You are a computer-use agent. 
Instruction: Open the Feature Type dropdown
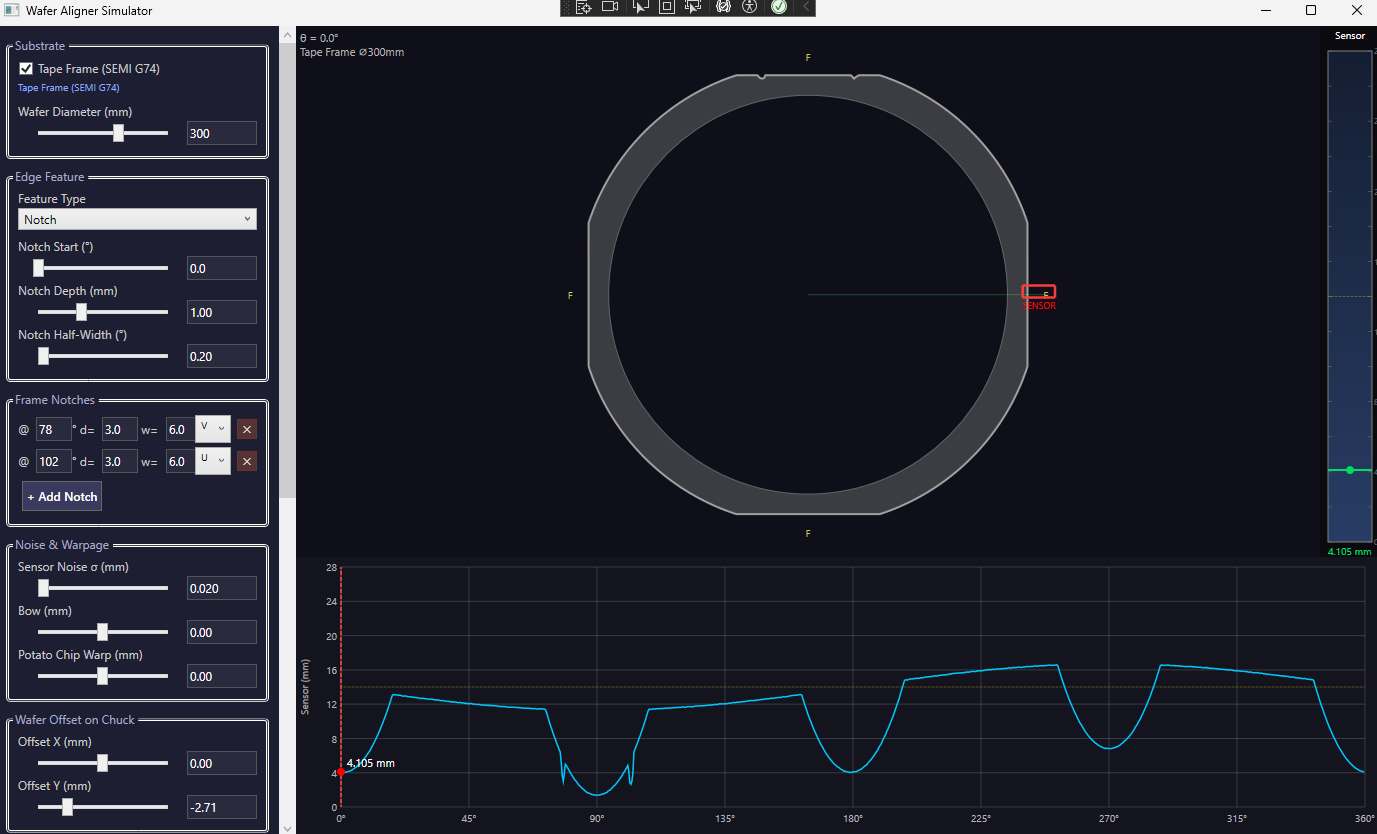coord(137,219)
